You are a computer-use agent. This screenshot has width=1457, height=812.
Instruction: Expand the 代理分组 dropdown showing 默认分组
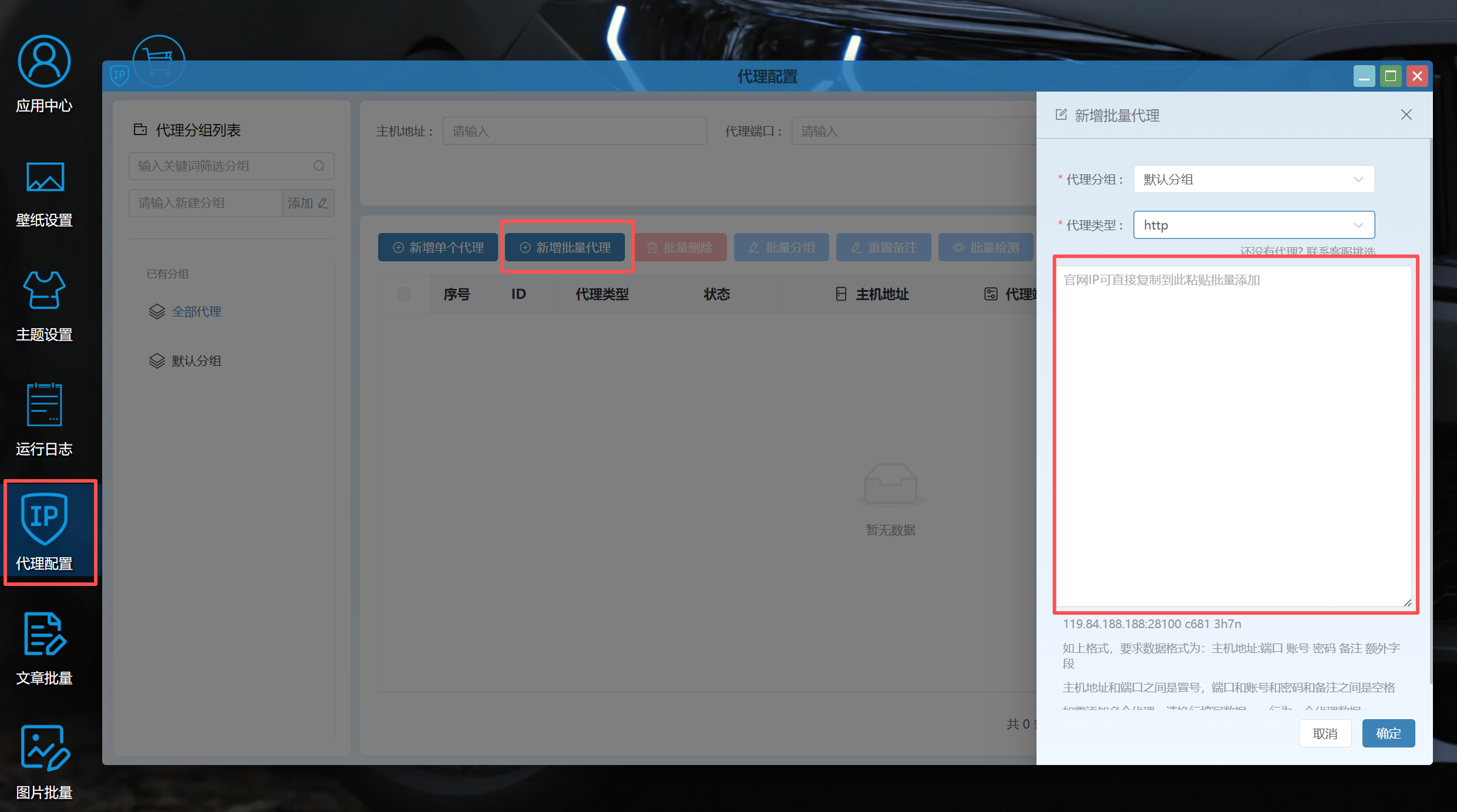pos(1253,179)
